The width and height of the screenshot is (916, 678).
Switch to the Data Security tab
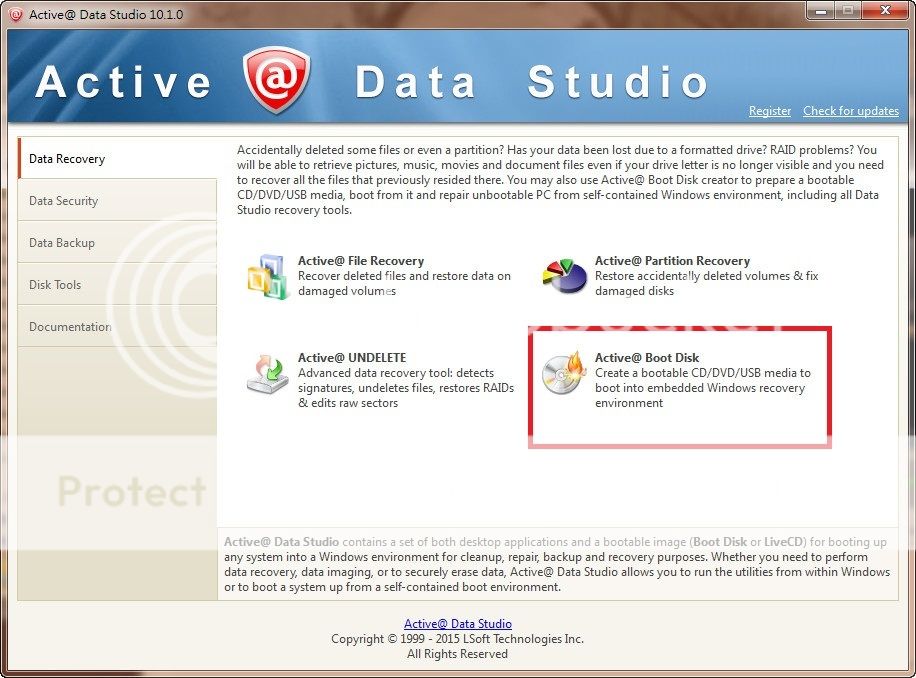(x=117, y=200)
